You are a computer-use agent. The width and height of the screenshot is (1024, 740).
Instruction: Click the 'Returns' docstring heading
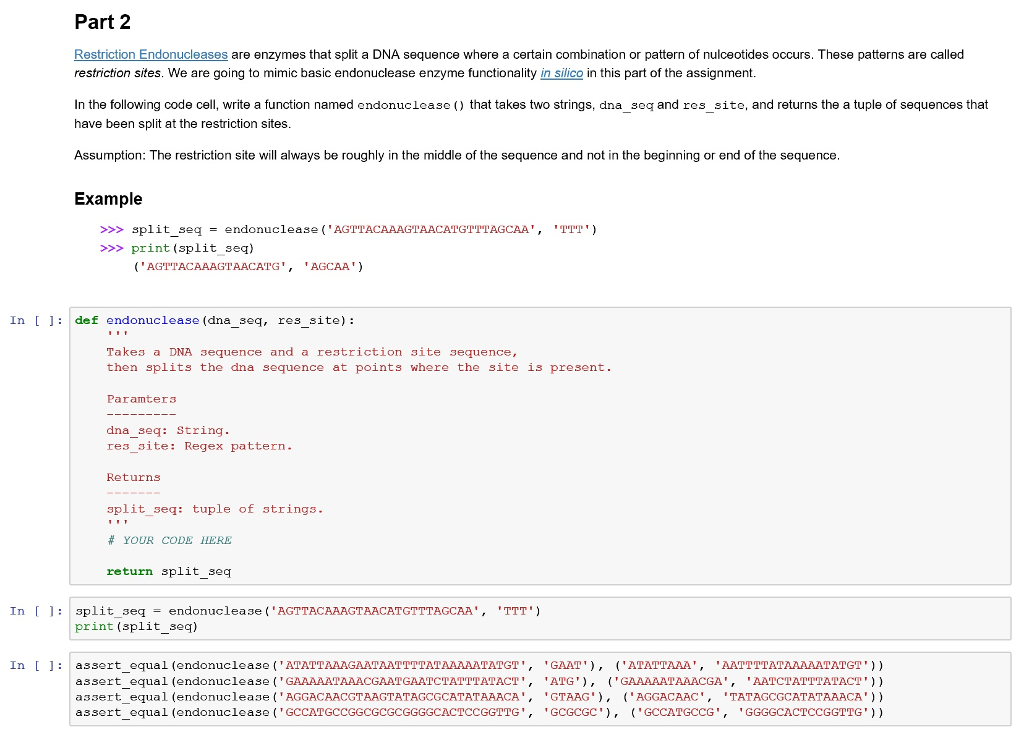(133, 477)
